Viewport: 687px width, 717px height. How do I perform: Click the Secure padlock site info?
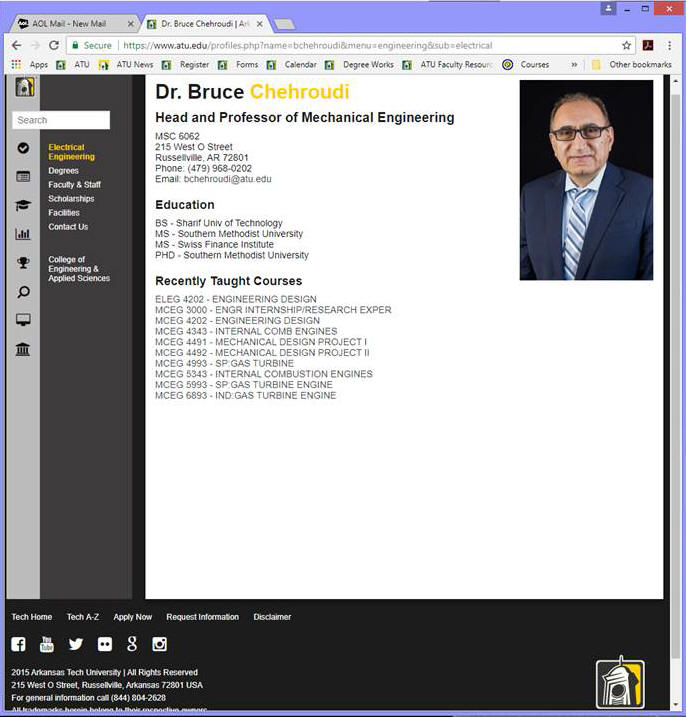pos(92,45)
